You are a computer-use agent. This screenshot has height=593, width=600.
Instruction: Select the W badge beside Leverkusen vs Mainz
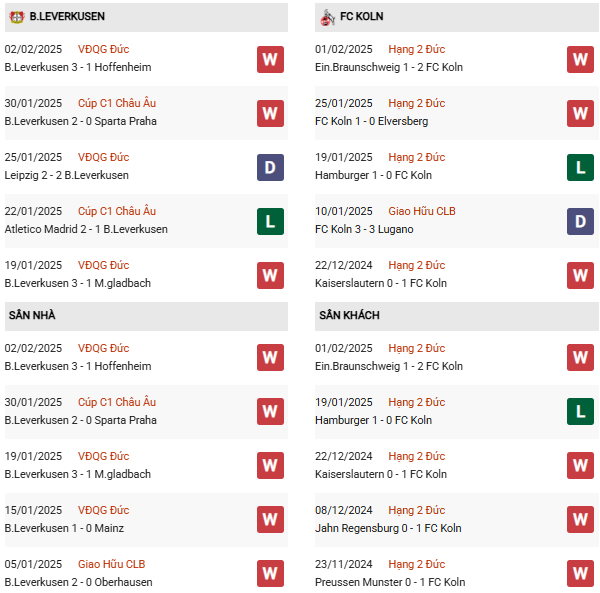click(x=270, y=520)
